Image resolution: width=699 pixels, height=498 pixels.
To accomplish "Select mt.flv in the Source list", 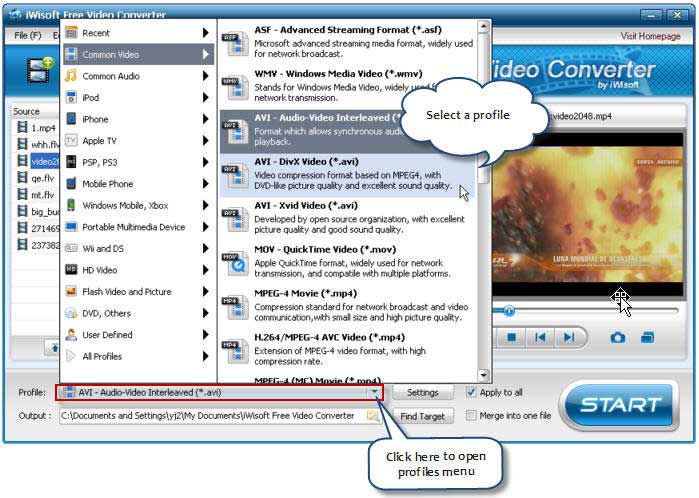I will tap(43, 195).
